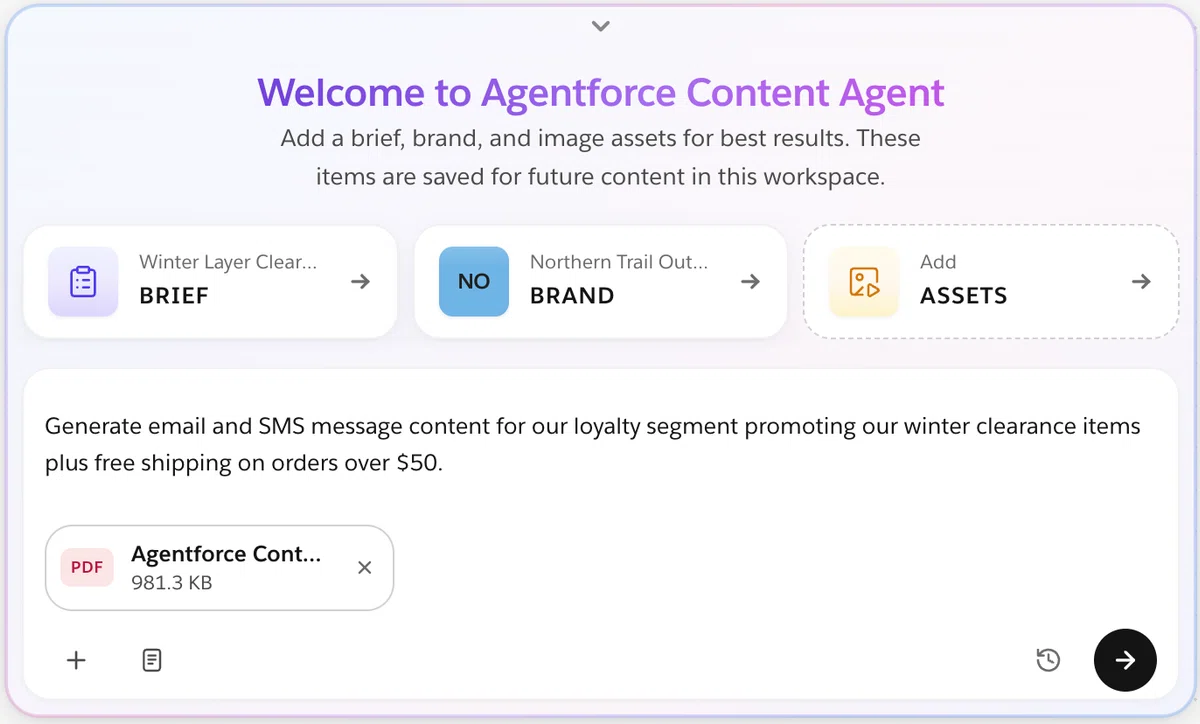Click the BRAND label text

point(572,296)
